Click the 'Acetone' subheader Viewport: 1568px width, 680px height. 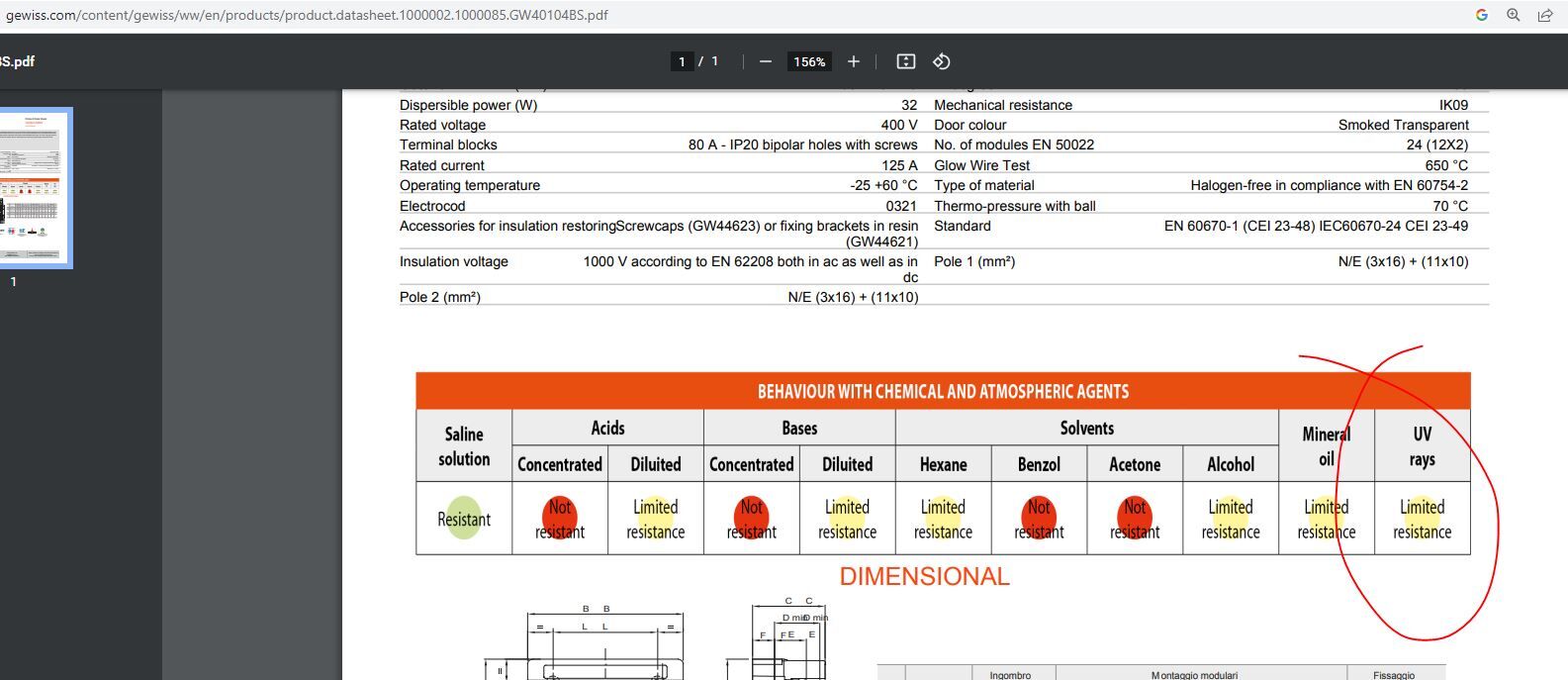(x=1135, y=464)
